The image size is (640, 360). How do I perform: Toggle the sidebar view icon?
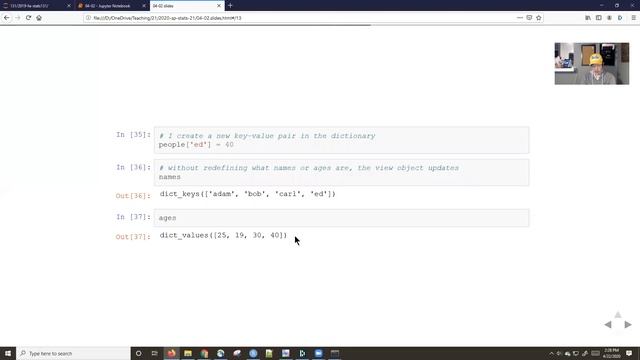[x=598, y=18]
